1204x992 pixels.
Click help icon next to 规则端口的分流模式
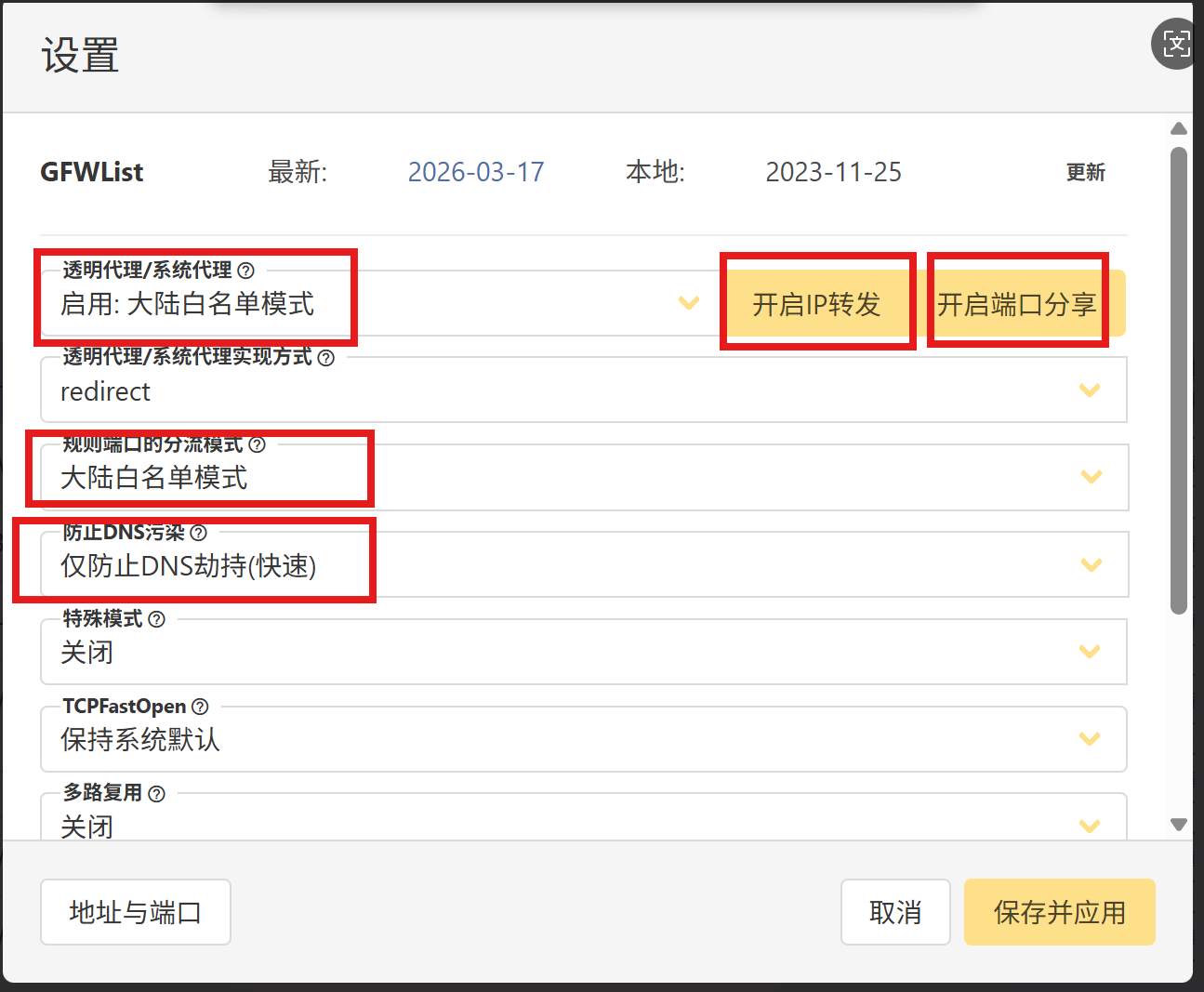point(258,445)
